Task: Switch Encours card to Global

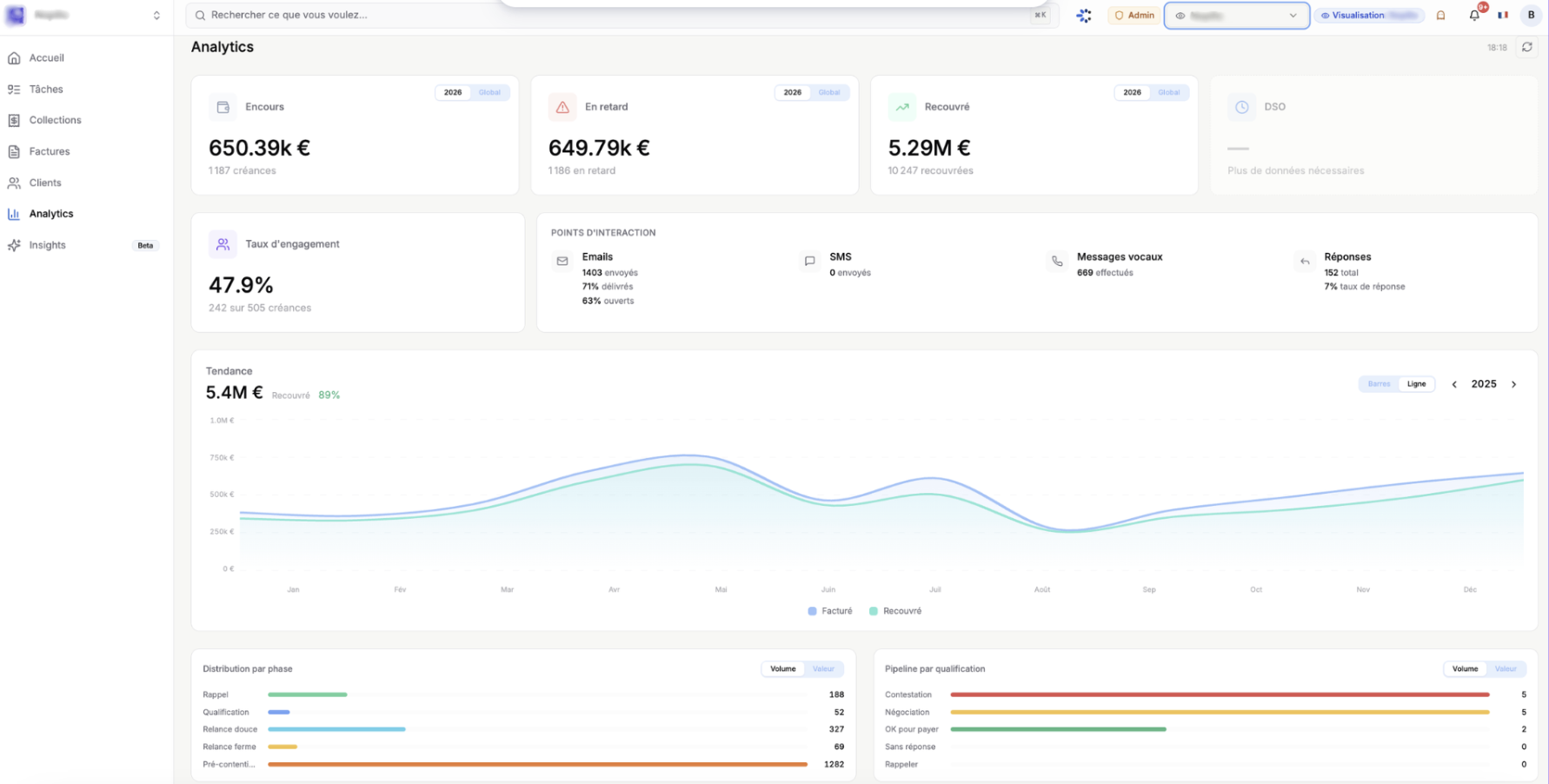Action: (489, 93)
